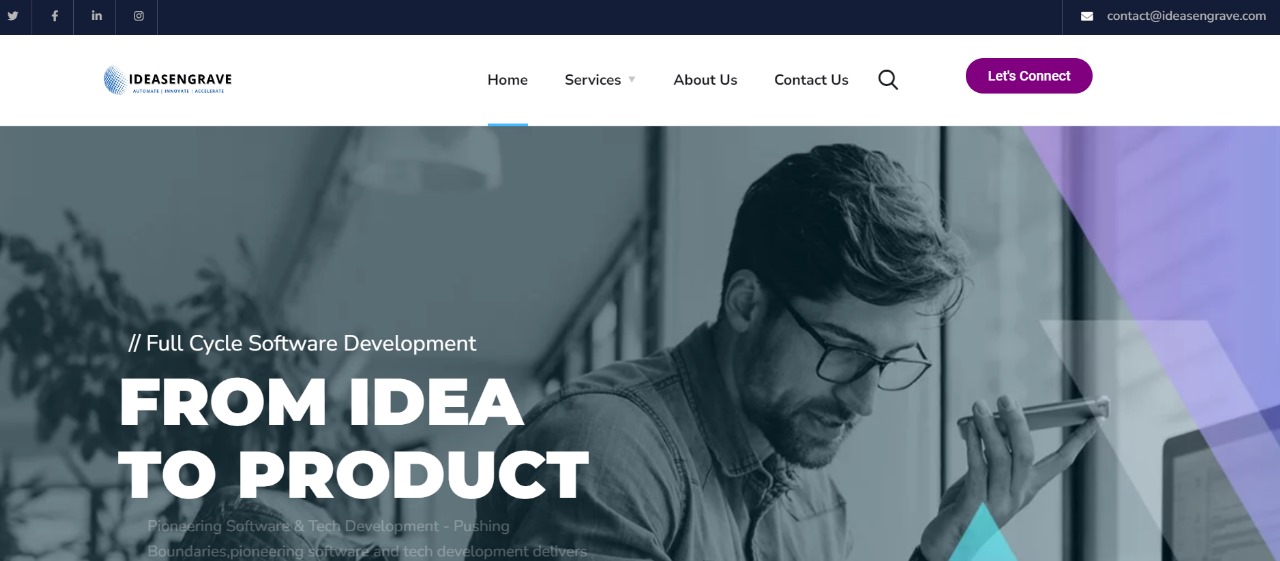Open the Facebook social icon
The width and height of the screenshot is (1280, 561).
point(55,16)
